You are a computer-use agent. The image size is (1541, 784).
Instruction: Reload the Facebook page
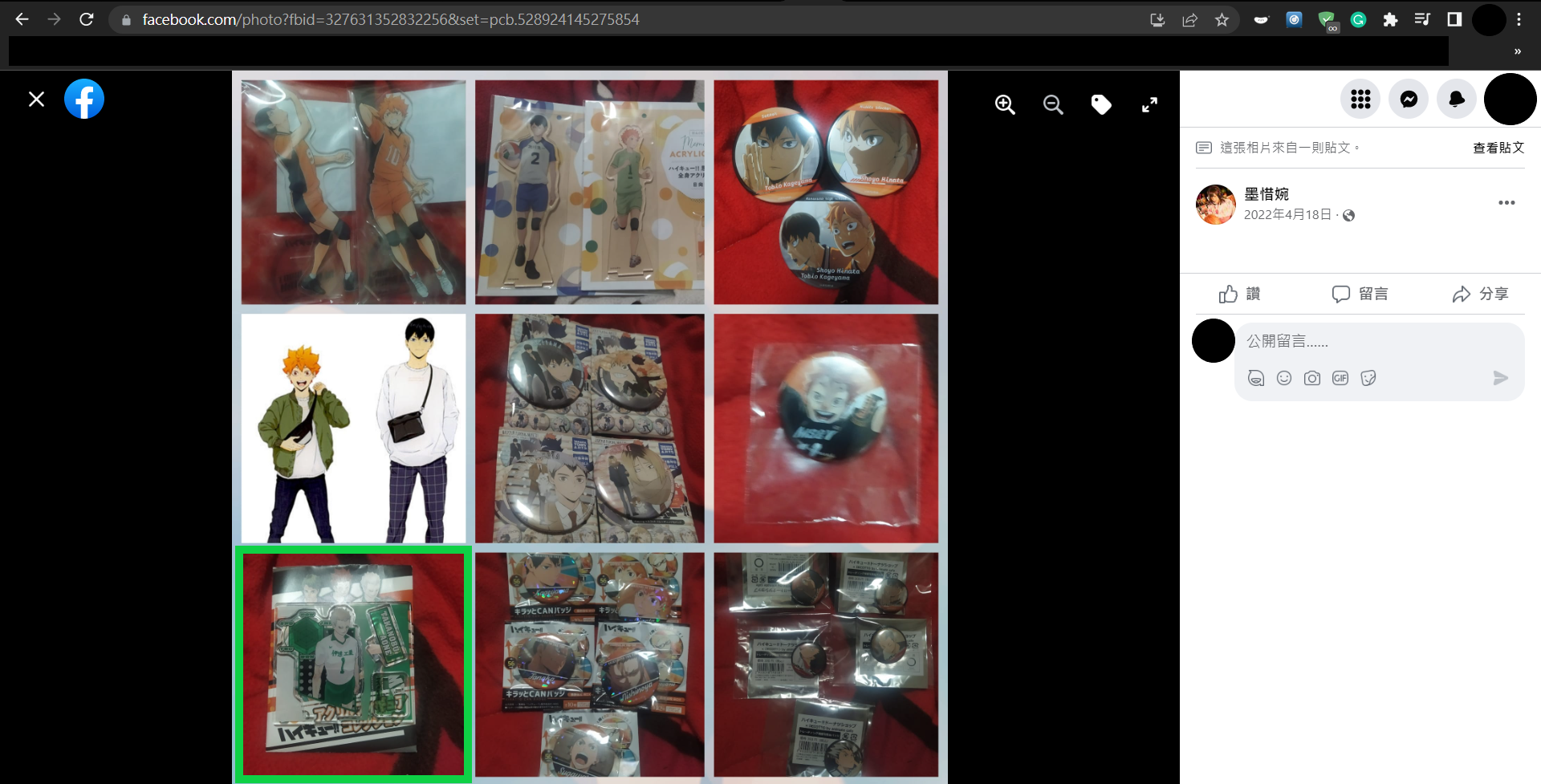click(x=87, y=19)
